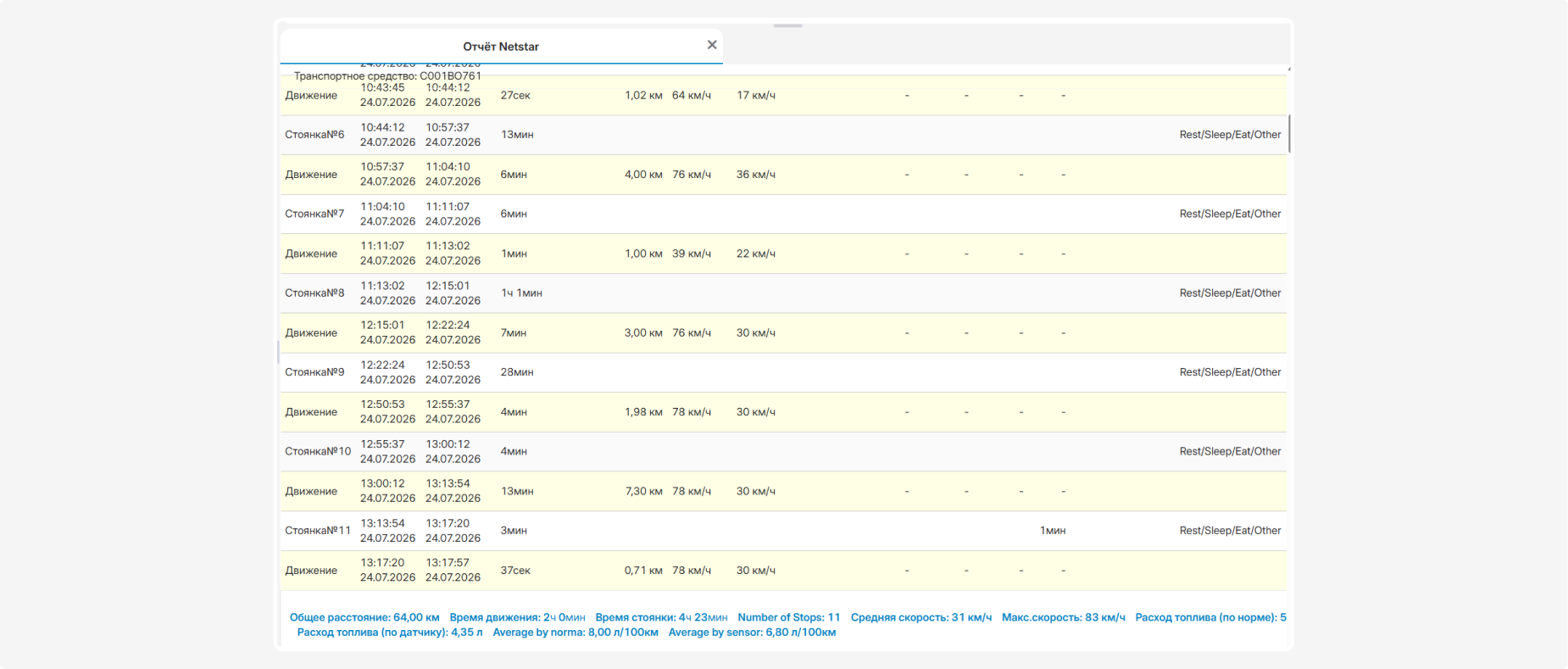Click the Стоянка№9 row label
This screenshot has width=1568, height=669.
point(314,372)
